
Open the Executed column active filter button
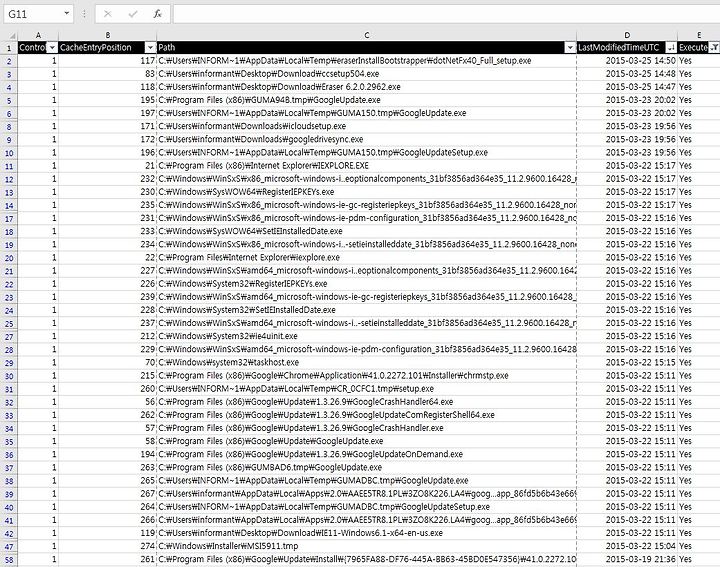pyautogui.click(x=714, y=47)
